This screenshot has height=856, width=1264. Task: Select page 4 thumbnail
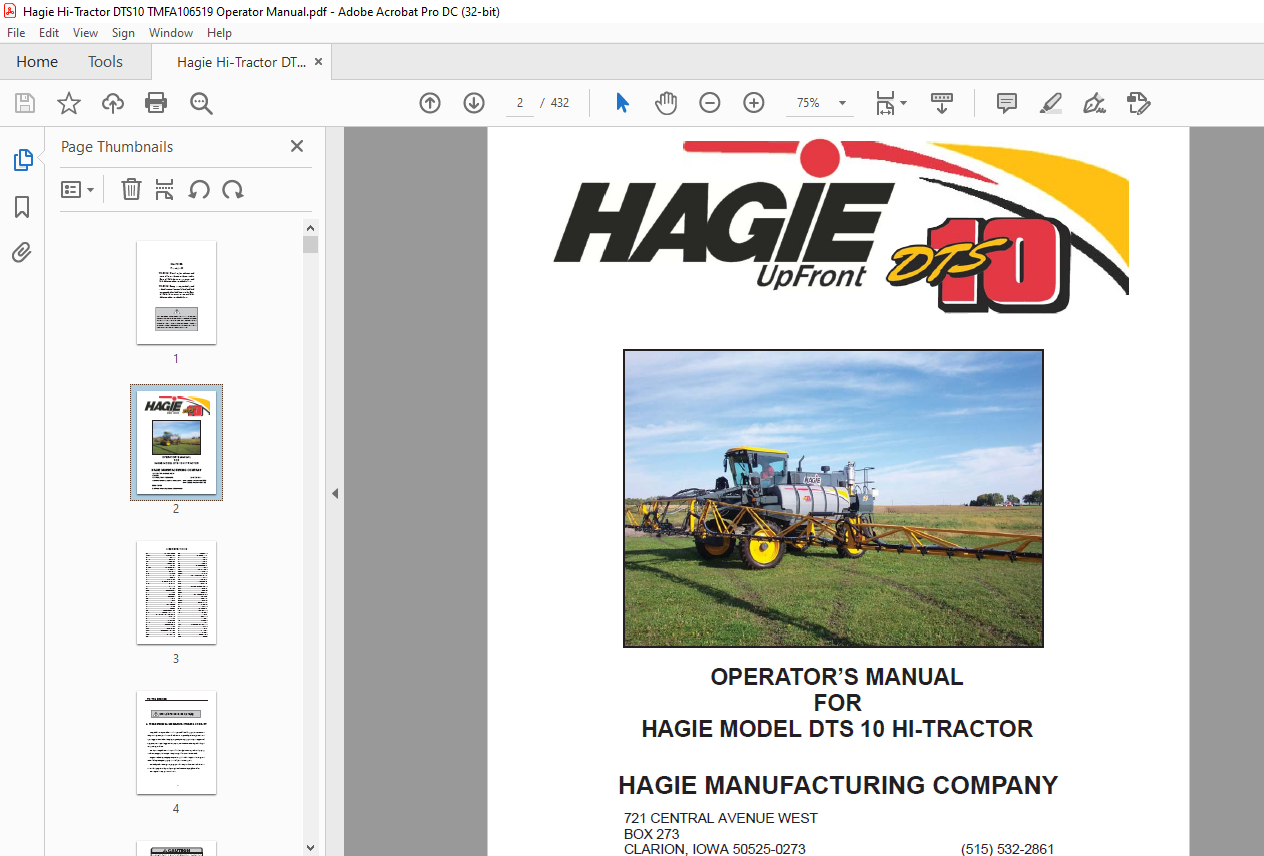pos(176,742)
